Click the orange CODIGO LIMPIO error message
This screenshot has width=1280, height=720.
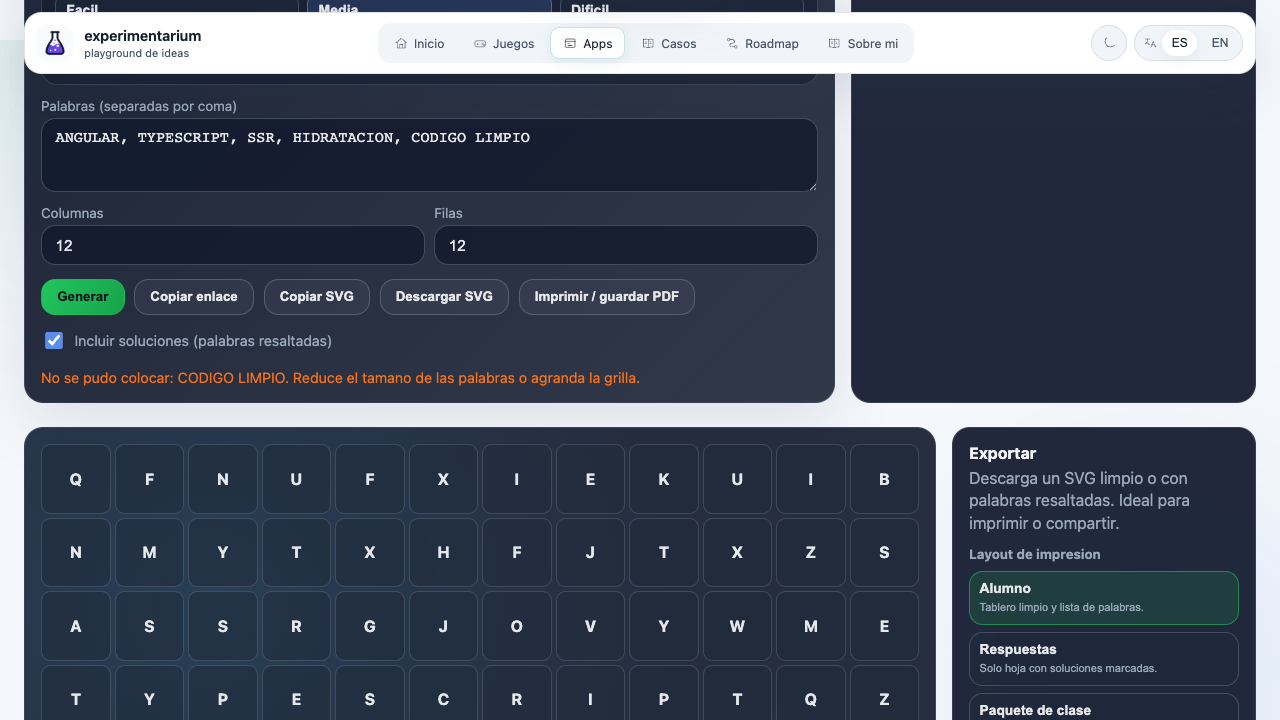pos(340,378)
